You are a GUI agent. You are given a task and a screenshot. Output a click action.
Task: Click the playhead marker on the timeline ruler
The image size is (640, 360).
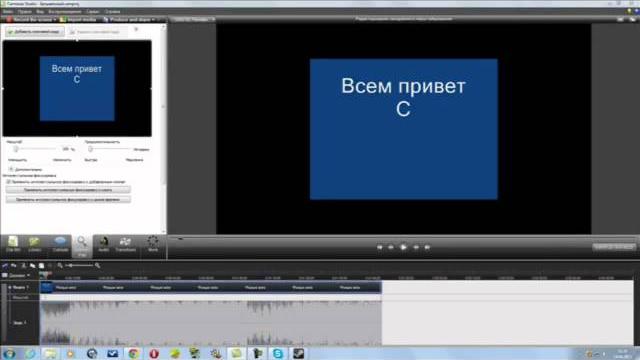[x=45, y=275]
